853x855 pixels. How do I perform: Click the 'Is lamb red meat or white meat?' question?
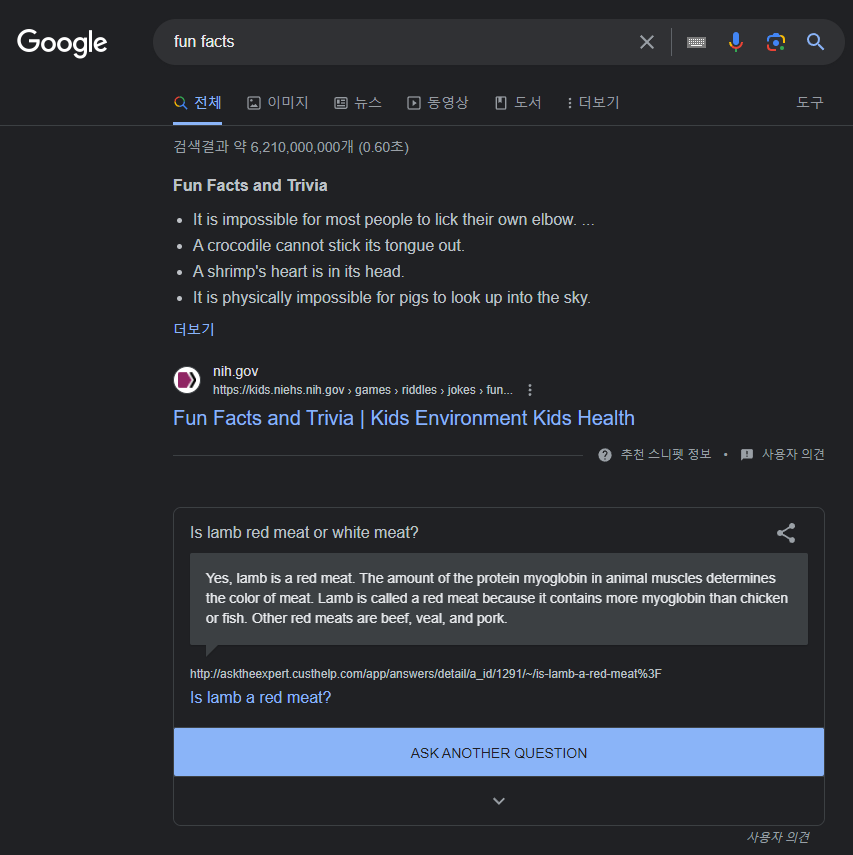[x=304, y=533]
